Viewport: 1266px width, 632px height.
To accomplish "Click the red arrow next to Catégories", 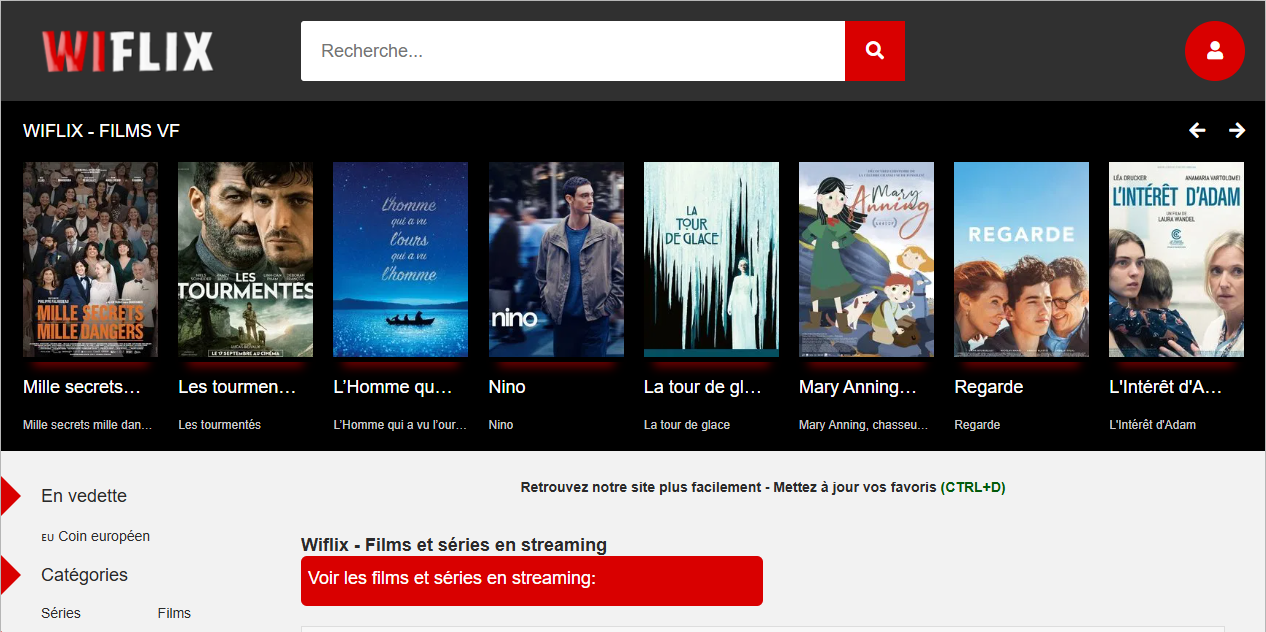I will pyautogui.click(x=10, y=574).
